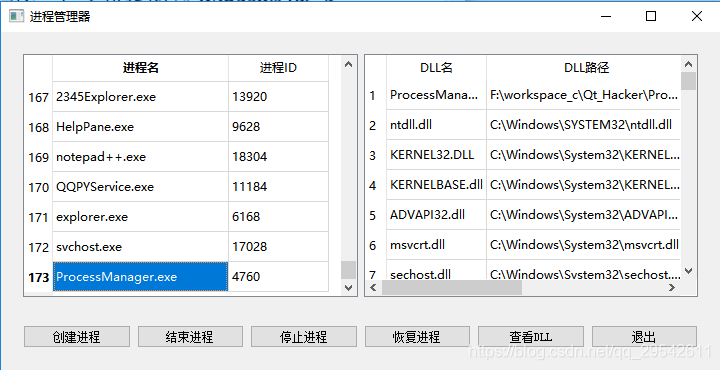Click the System32\ADVAPI... path cell
The image size is (720, 370).
584,214
